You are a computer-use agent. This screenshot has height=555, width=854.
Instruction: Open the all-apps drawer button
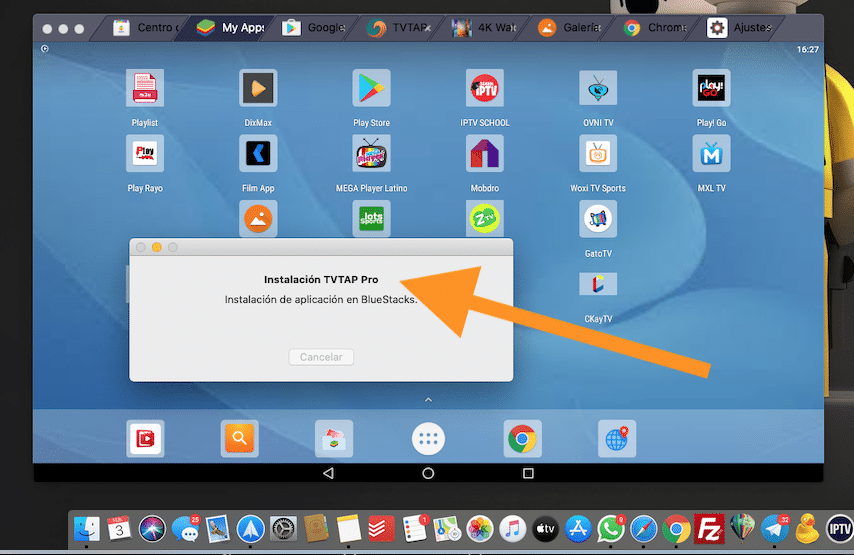(x=428, y=438)
